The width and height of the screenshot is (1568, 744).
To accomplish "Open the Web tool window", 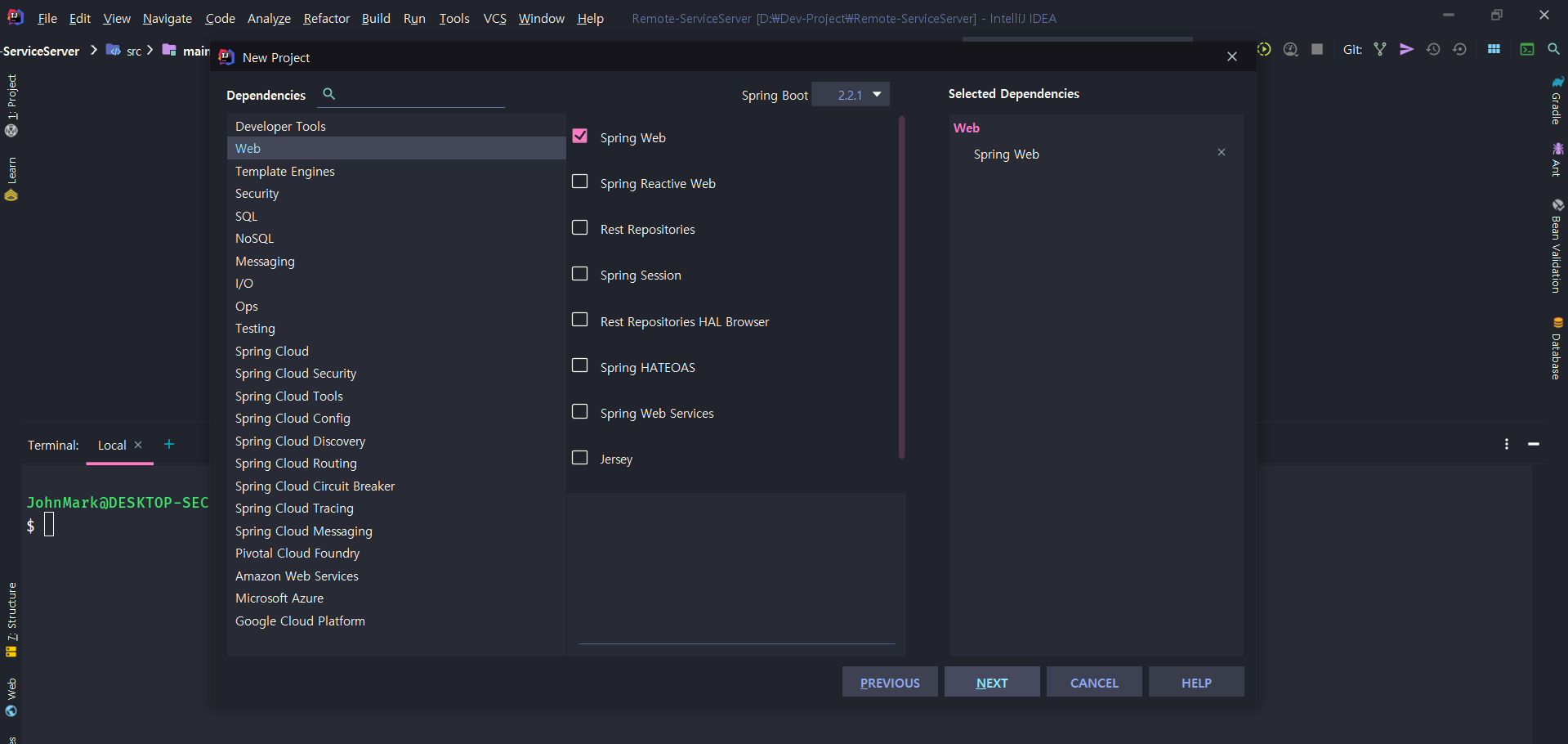I will (11, 697).
